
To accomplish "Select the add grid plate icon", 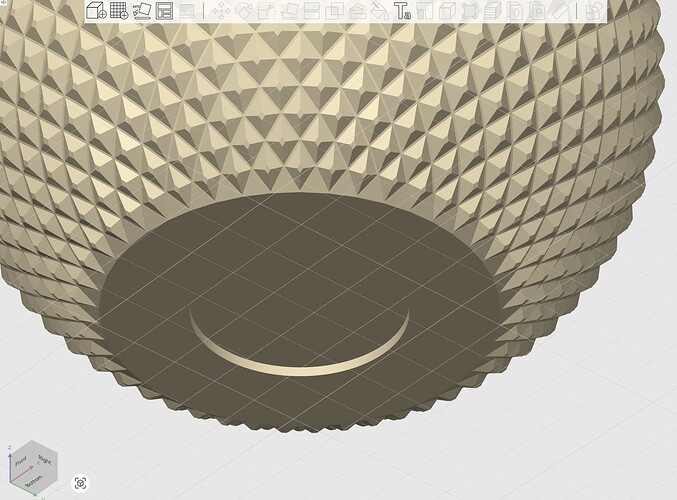I will coord(119,10).
